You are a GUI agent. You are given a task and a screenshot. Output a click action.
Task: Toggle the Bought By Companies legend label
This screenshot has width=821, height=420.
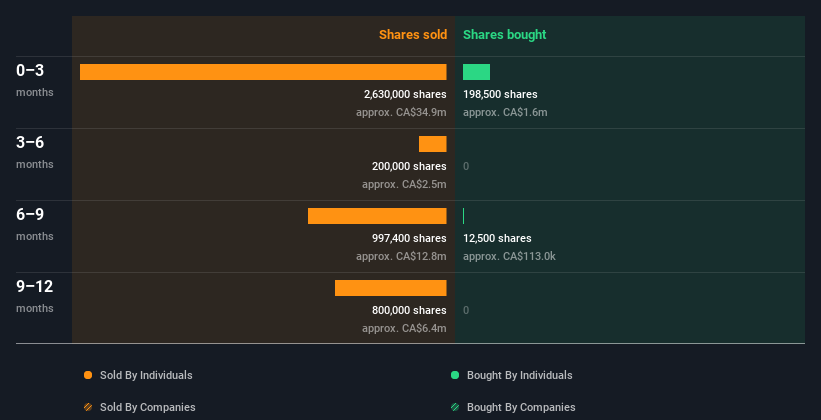click(x=521, y=408)
